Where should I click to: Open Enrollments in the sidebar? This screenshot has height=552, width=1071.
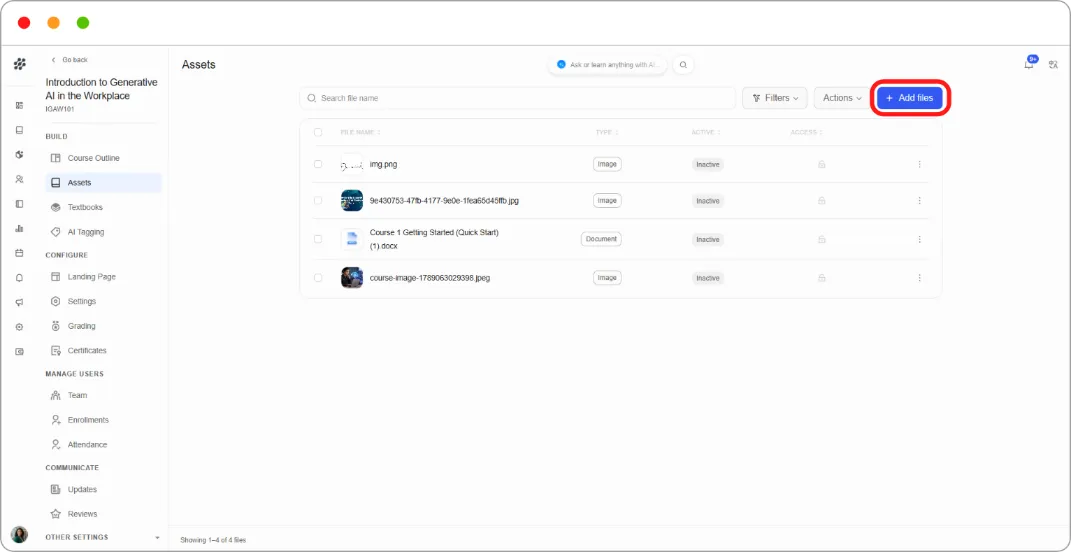pyautogui.click(x=103, y=420)
